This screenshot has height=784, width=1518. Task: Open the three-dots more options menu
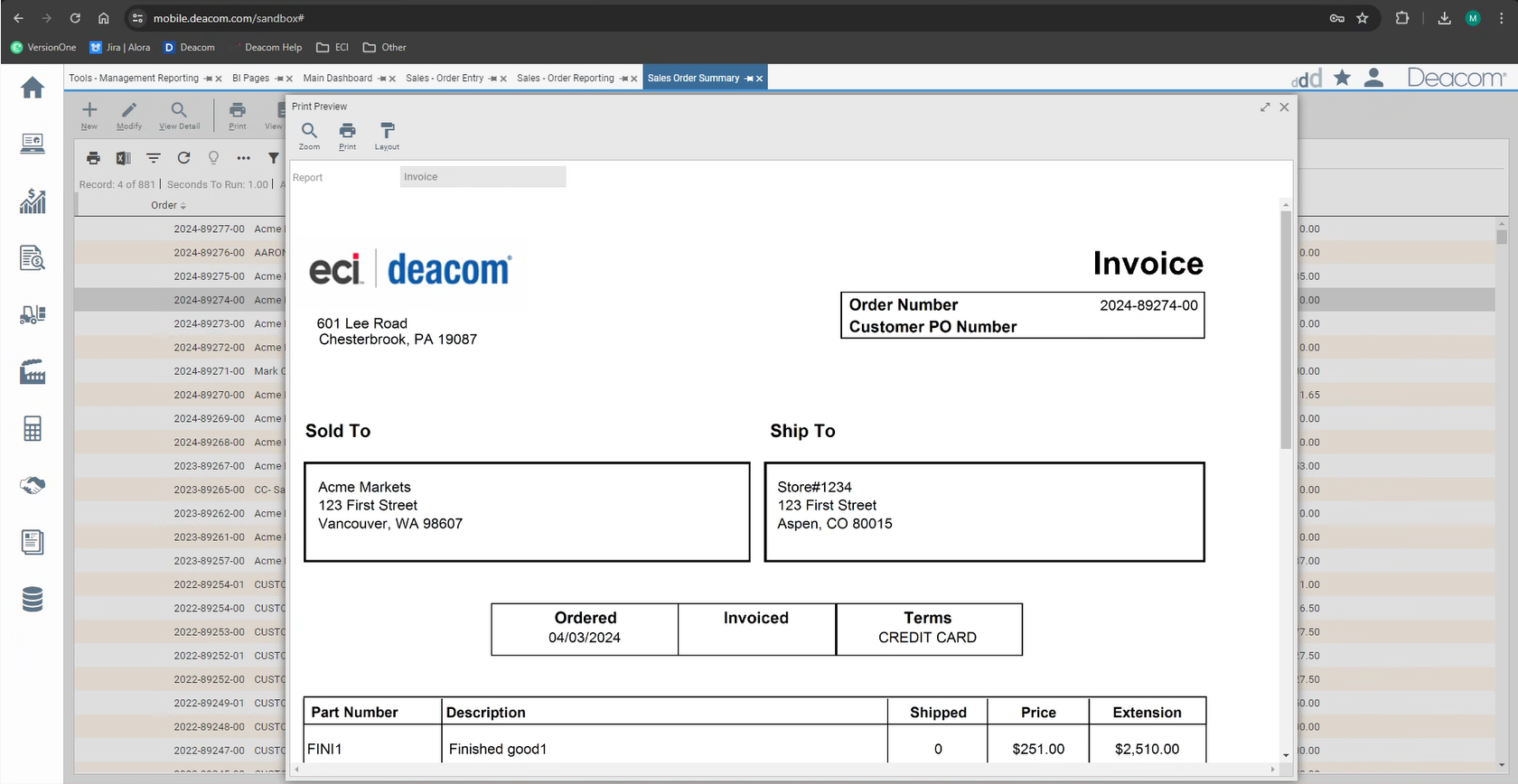point(243,158)
